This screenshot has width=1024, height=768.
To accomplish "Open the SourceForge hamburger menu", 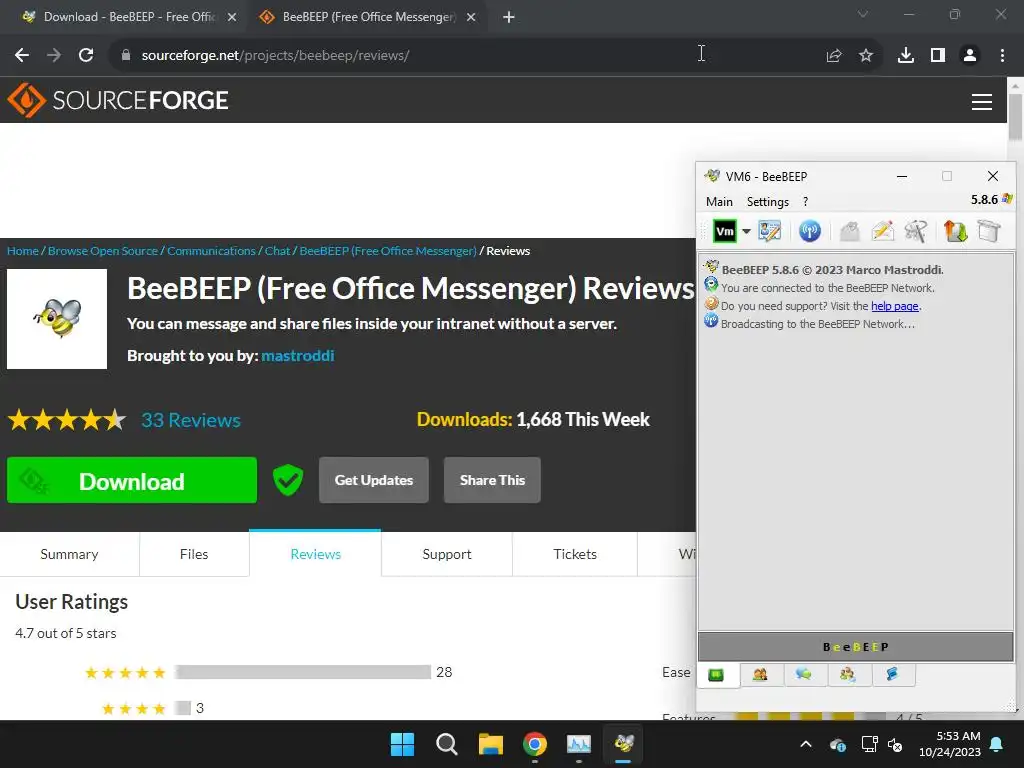I will click(x=982, y=101).
